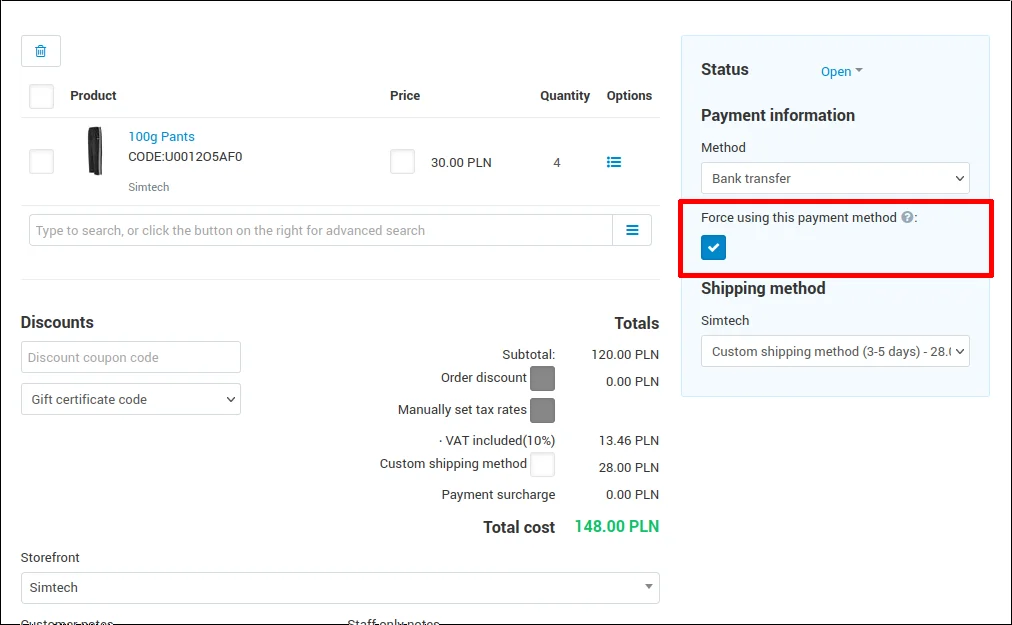Toggle select-all products checkbox in header
This screenshot has width=1012, height=625.
[42, 96]
